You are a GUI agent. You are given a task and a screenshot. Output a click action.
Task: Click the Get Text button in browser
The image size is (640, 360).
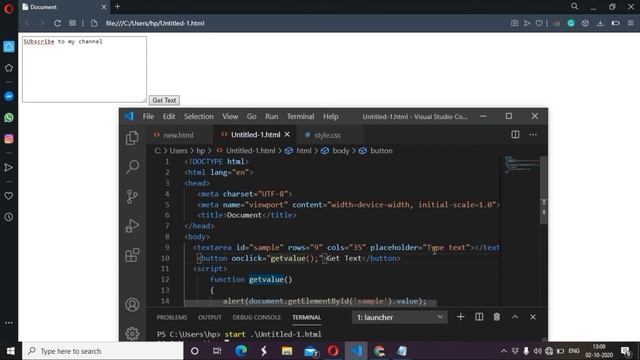[164, 100]
